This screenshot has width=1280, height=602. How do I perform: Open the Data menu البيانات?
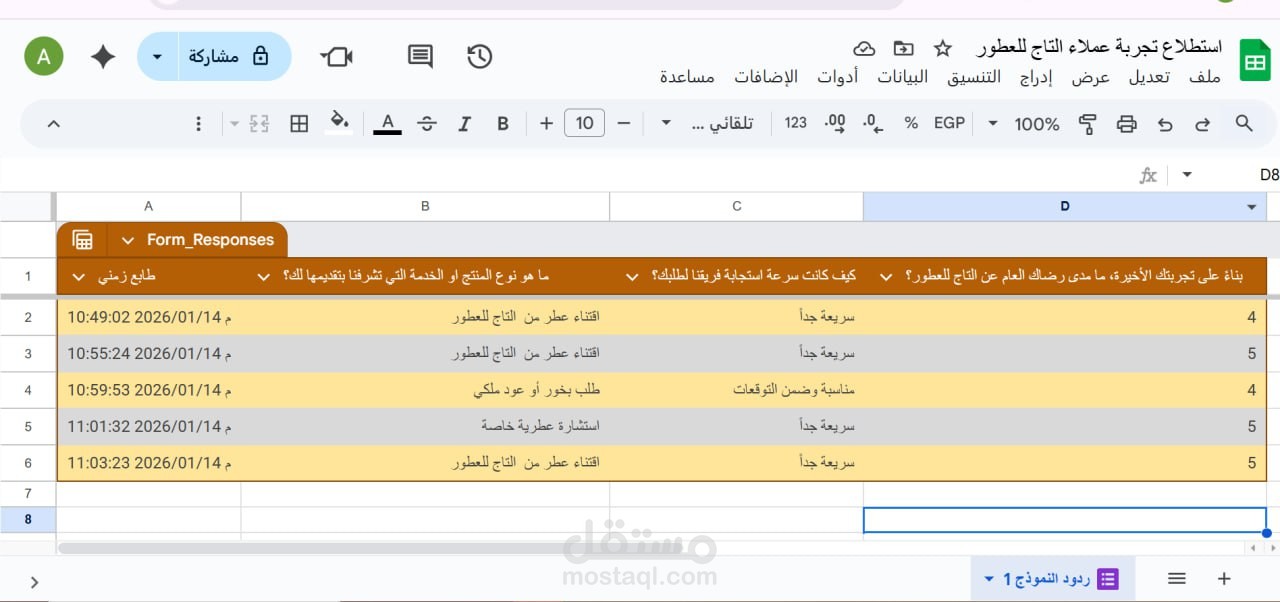(x=902, y=77)
